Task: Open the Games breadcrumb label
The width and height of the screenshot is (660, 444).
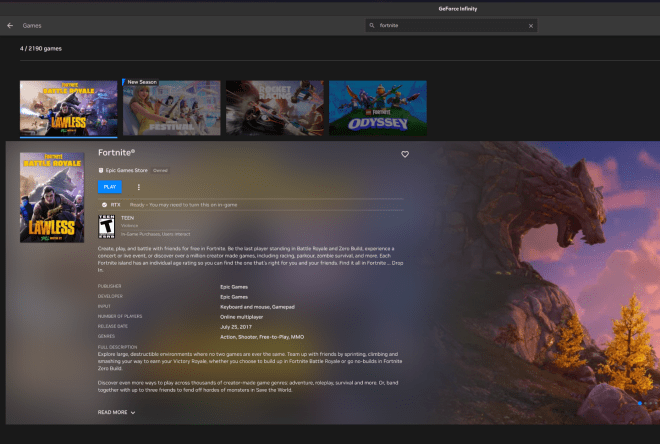Action: pyautogui.click(x=32, y=26)
